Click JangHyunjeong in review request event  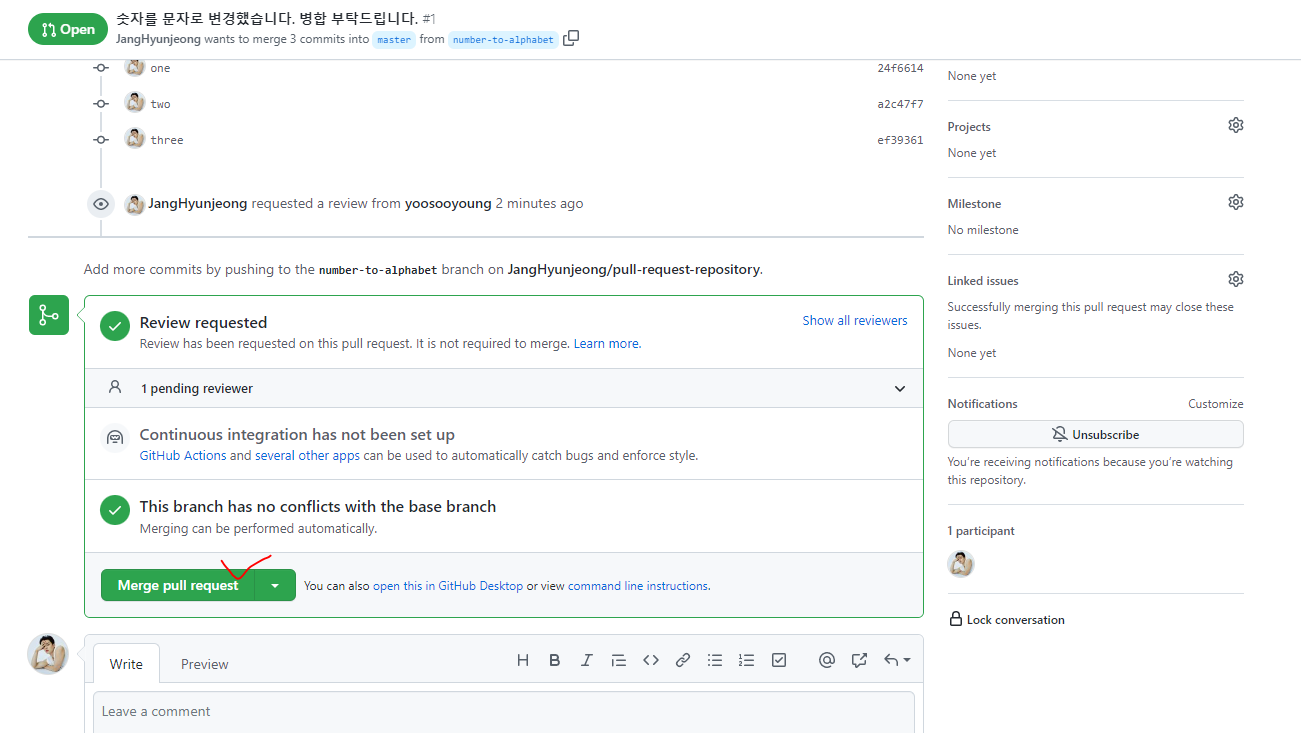(x=198, y=203)
